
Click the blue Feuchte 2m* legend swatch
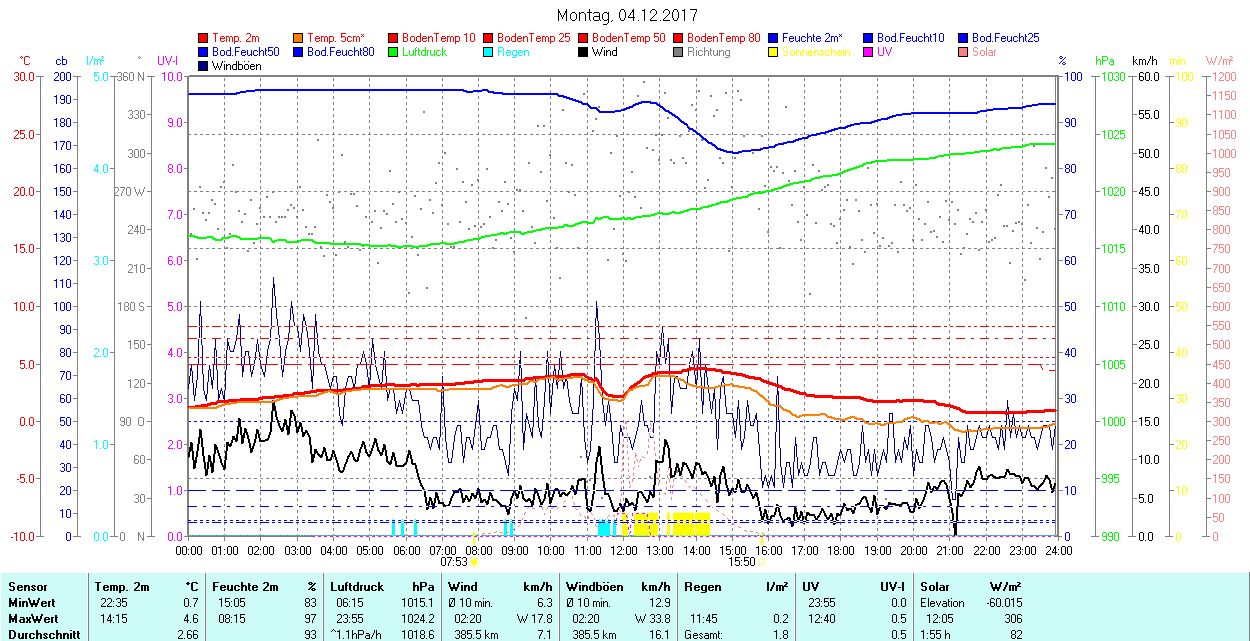(773, 38)
